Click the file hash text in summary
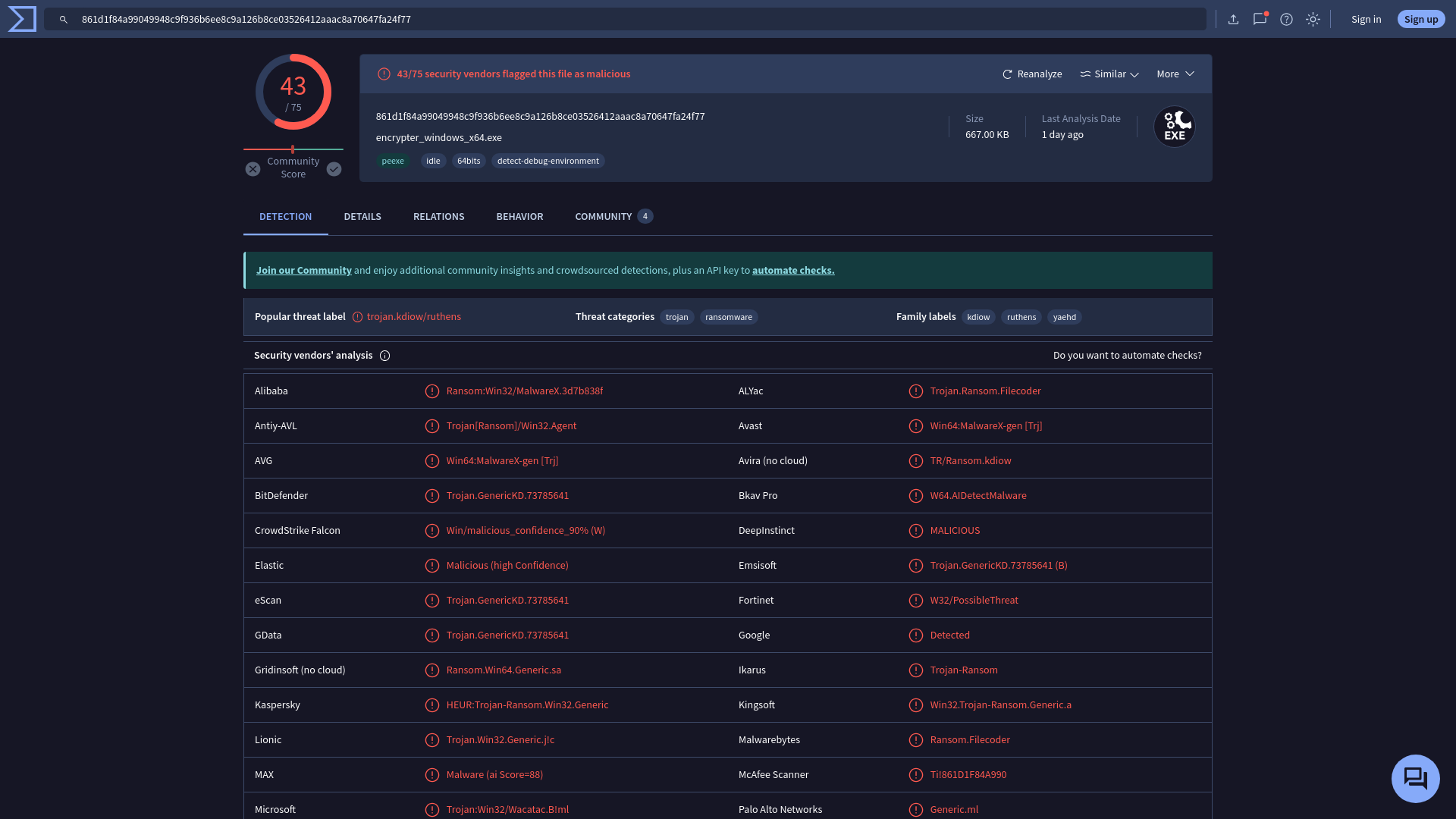This screenshot has height=819, width=1456. [540, 117]
